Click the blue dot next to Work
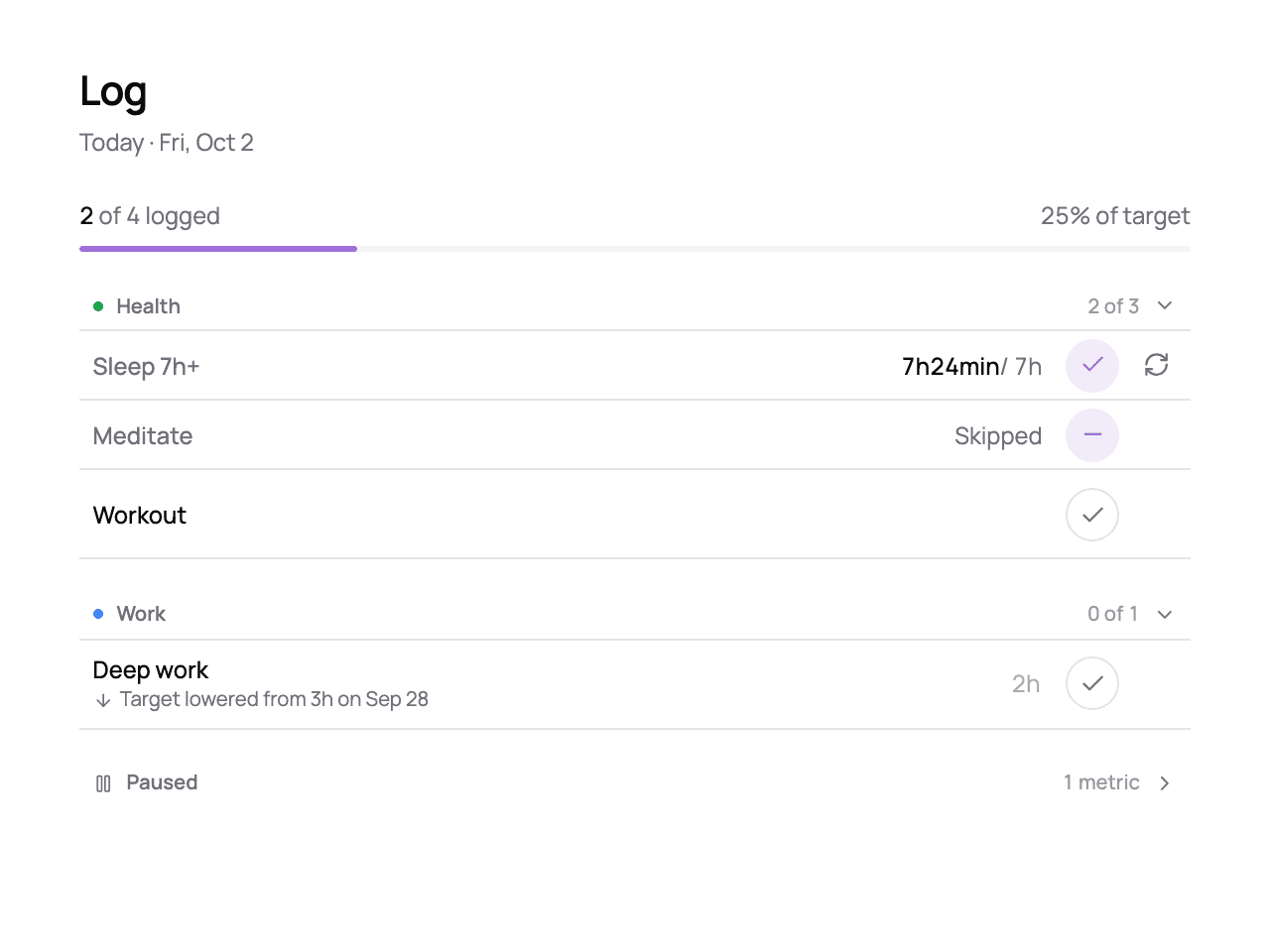Viewport: 1270px width, 952px height. [x=98, y=614]
